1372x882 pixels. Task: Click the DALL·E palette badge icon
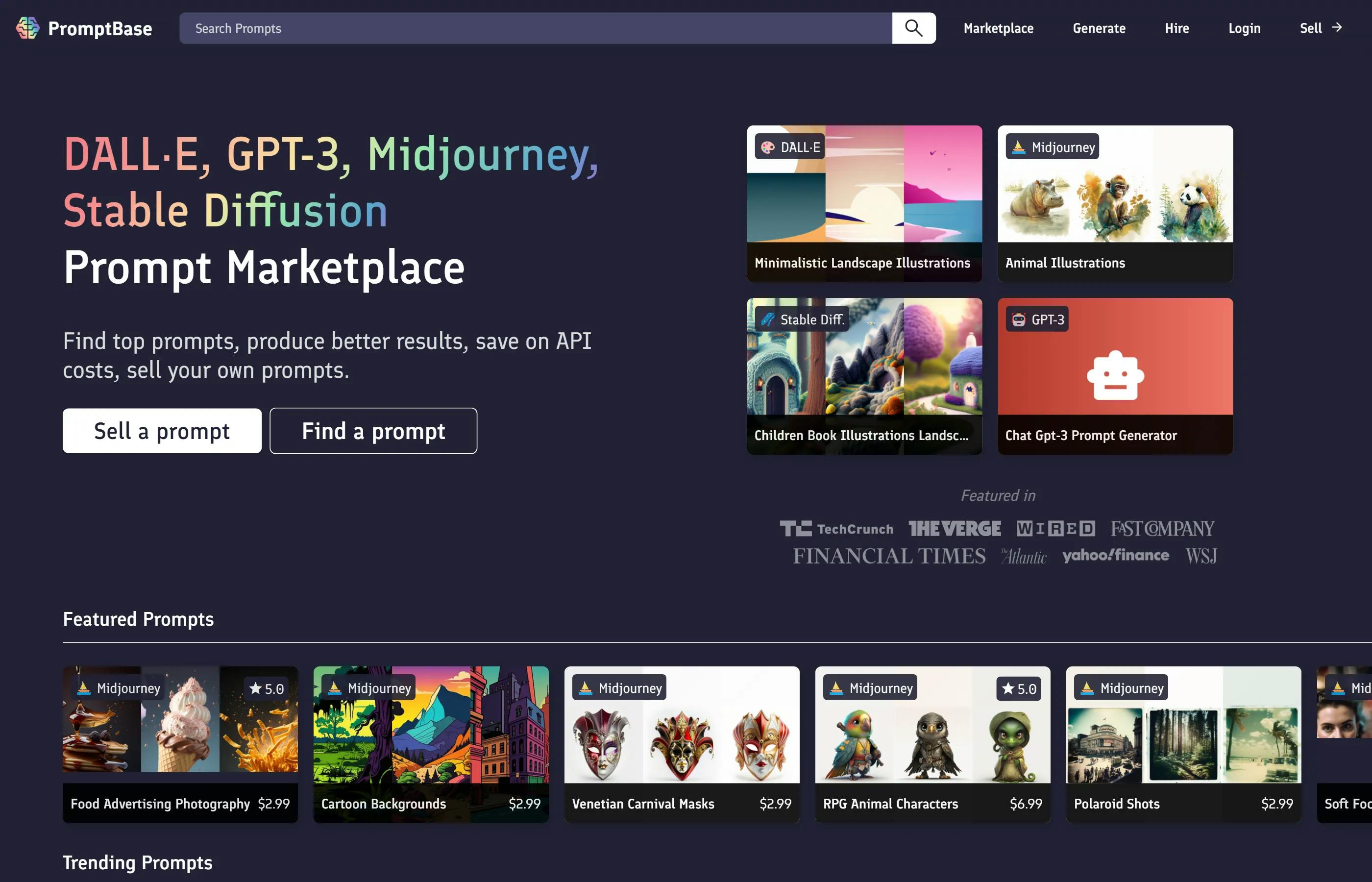[x=767, y=147]
